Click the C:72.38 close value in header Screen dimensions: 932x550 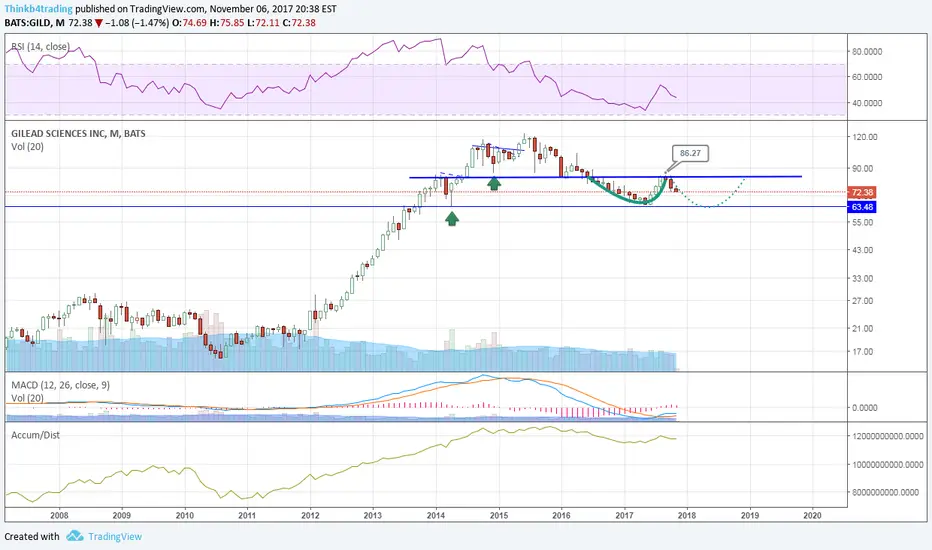pos(299,23)
